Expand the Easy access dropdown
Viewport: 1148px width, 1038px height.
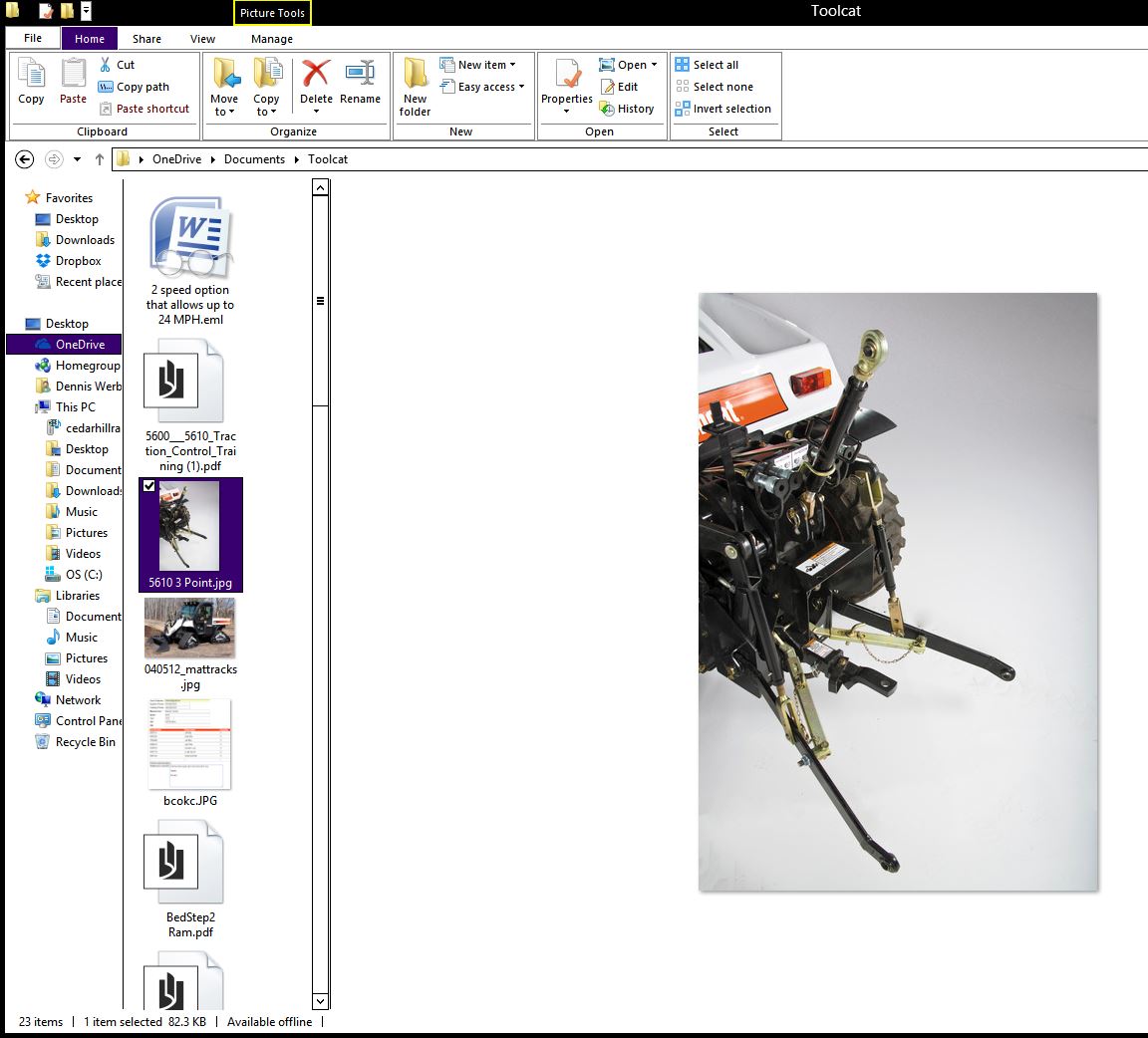pos(482,87)
